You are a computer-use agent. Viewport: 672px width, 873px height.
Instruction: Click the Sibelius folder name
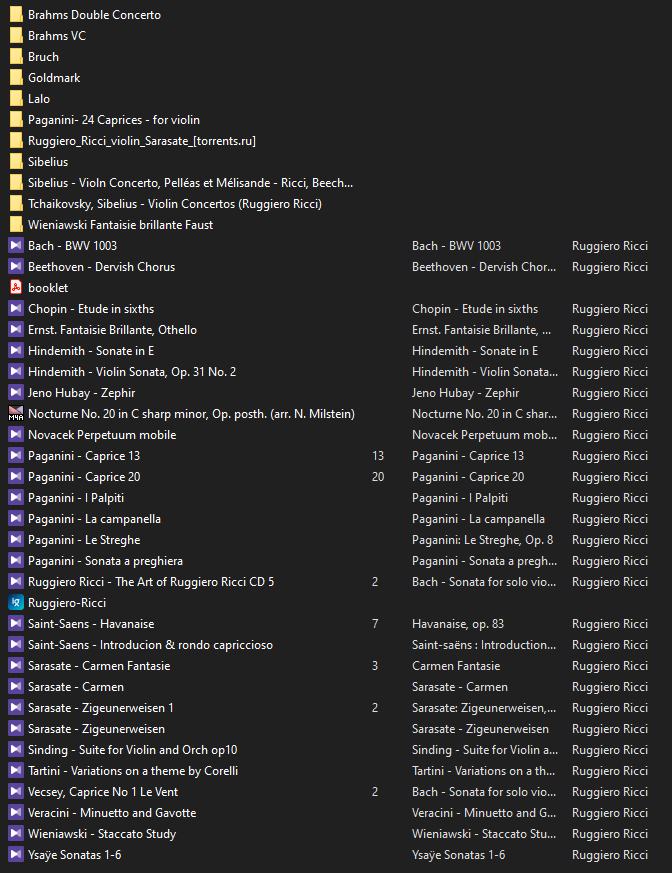(48, 162)
